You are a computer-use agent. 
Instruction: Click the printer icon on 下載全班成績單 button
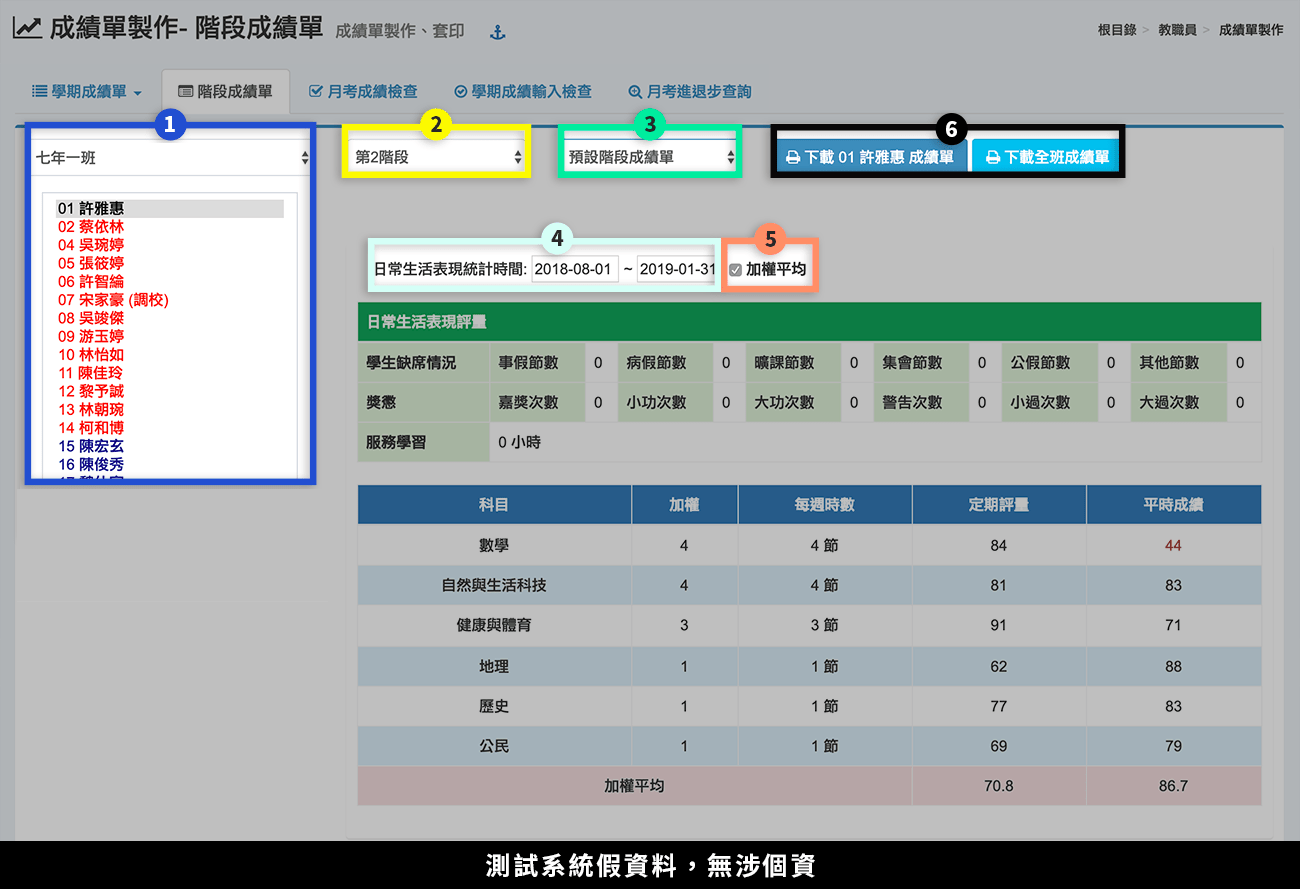[x=993, y=157]
